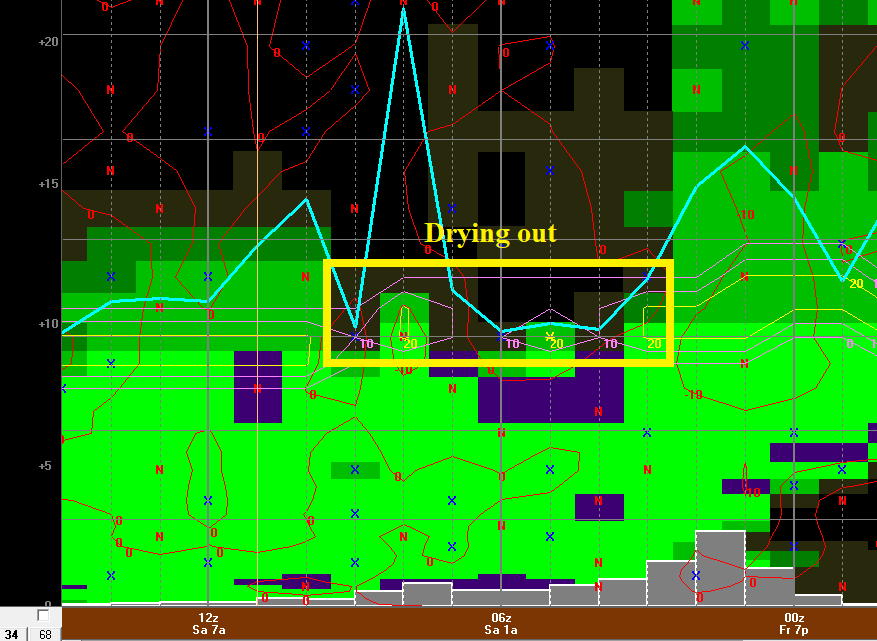Click the tallest gray precipitation bar
Viewport: 877px width, 641px height.
(720, 565)
